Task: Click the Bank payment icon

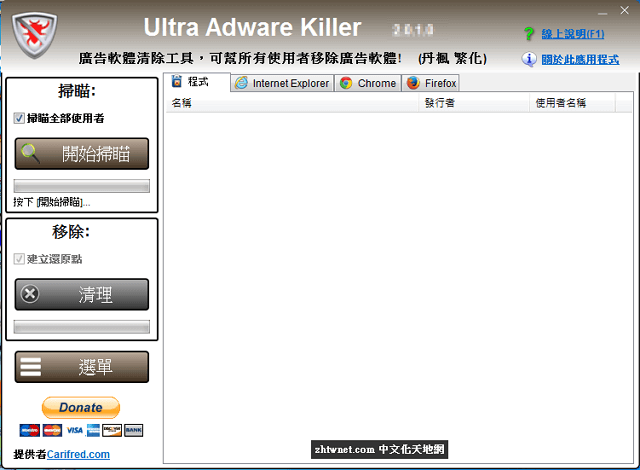Action: [133, 430]
